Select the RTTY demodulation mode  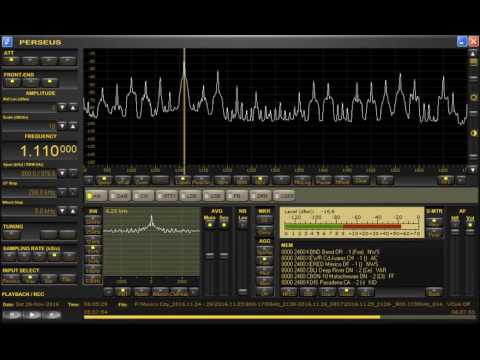(167, 196)
